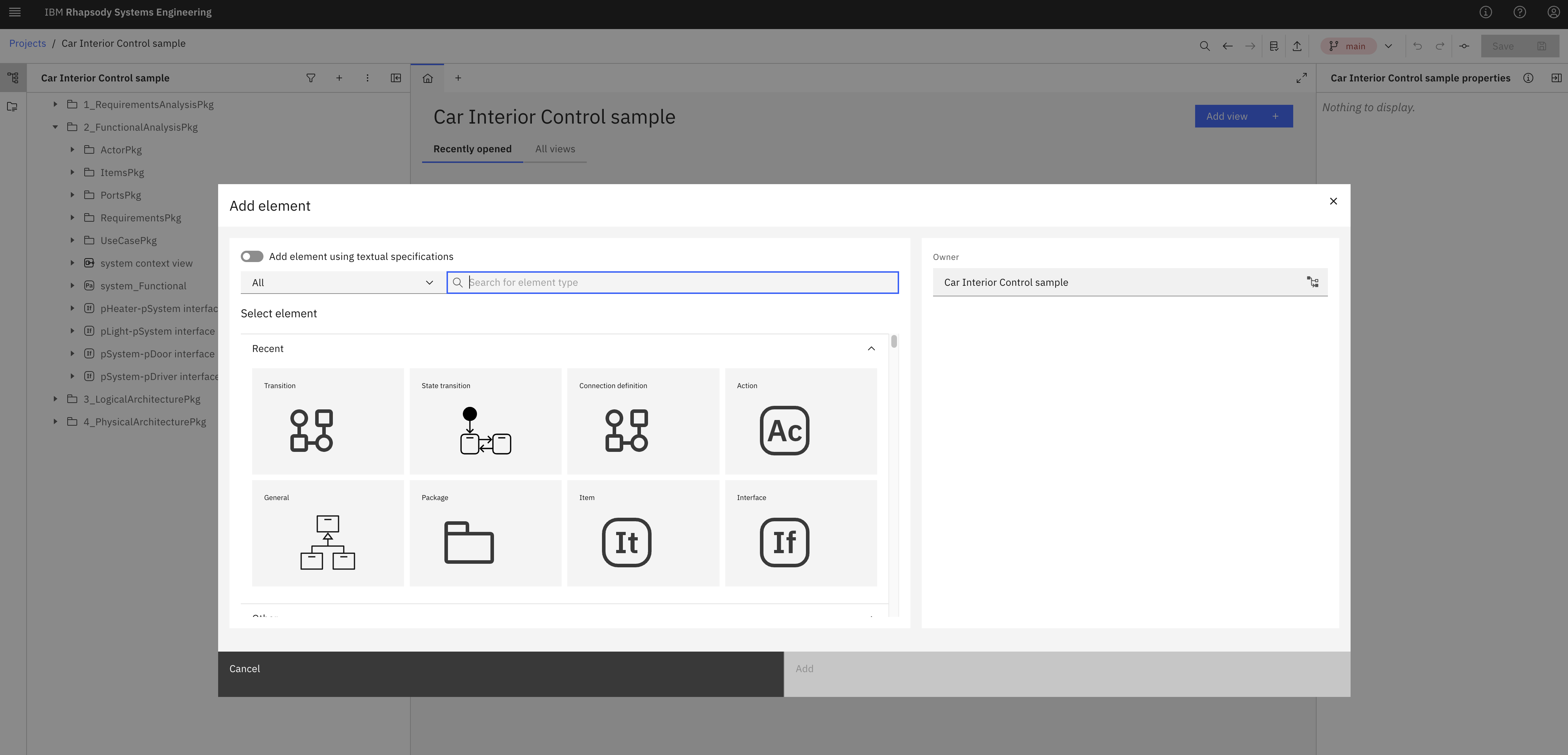1568x755 pixels.
Task: Expand the 3_LogicalArchitecturePkg tree node
Action: point(55,399)
